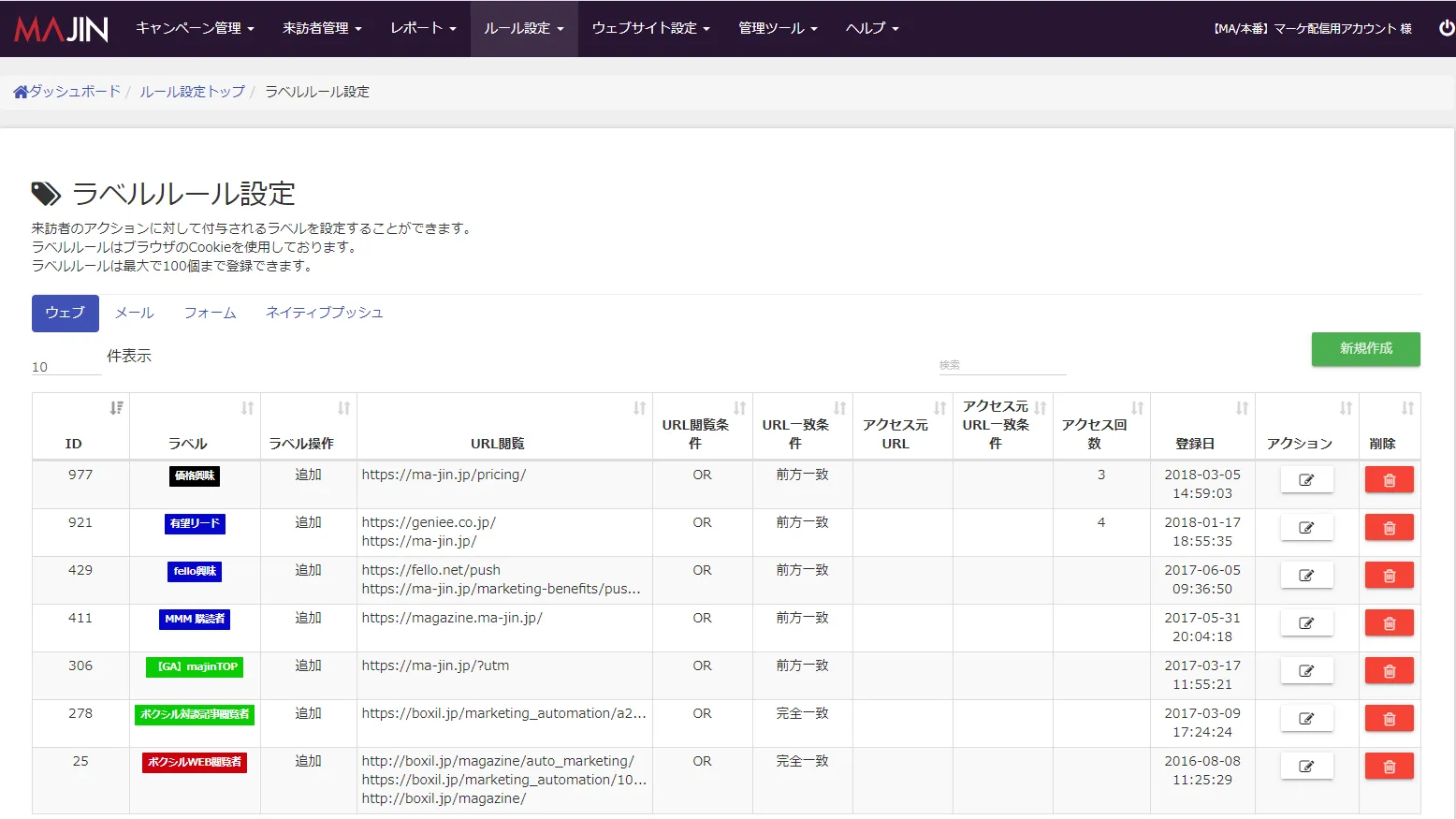The image size is (1456, 819).
Task: Switch to the メール tab
Action: tap(135, 314)
